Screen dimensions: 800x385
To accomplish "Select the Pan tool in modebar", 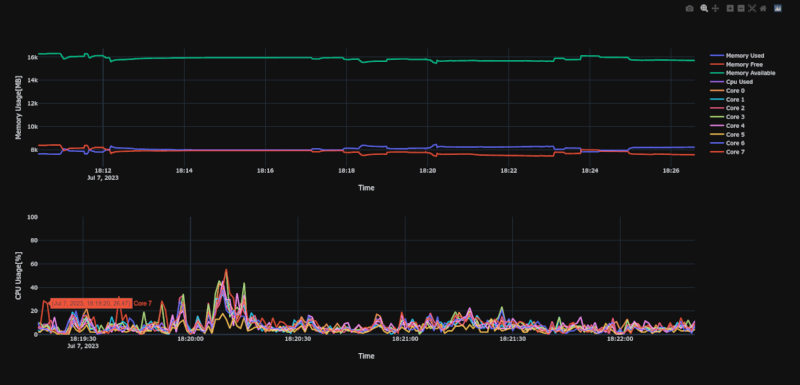I will (715, 8).
